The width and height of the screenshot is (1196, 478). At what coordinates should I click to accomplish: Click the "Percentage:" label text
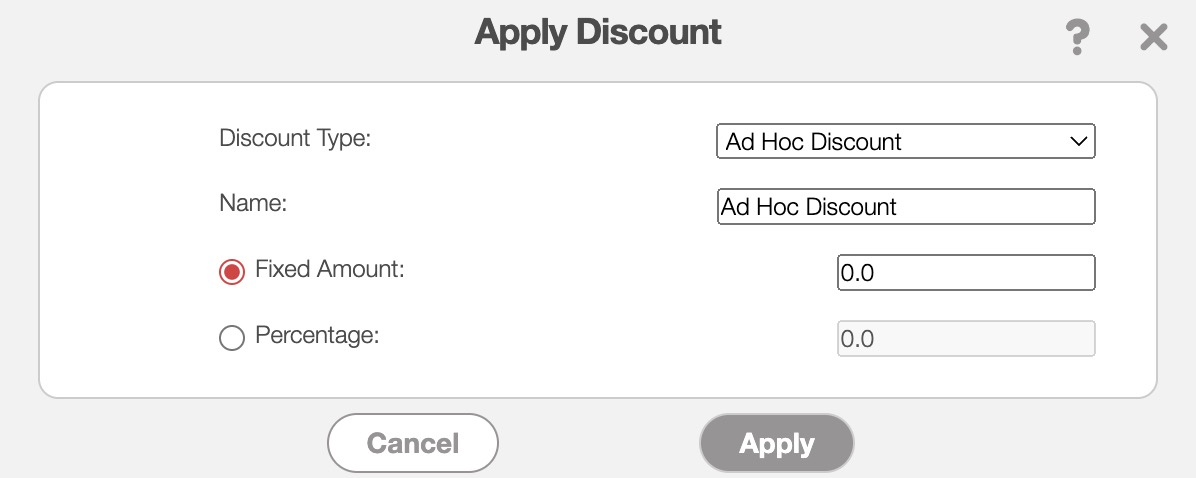[x=318, y=335]
